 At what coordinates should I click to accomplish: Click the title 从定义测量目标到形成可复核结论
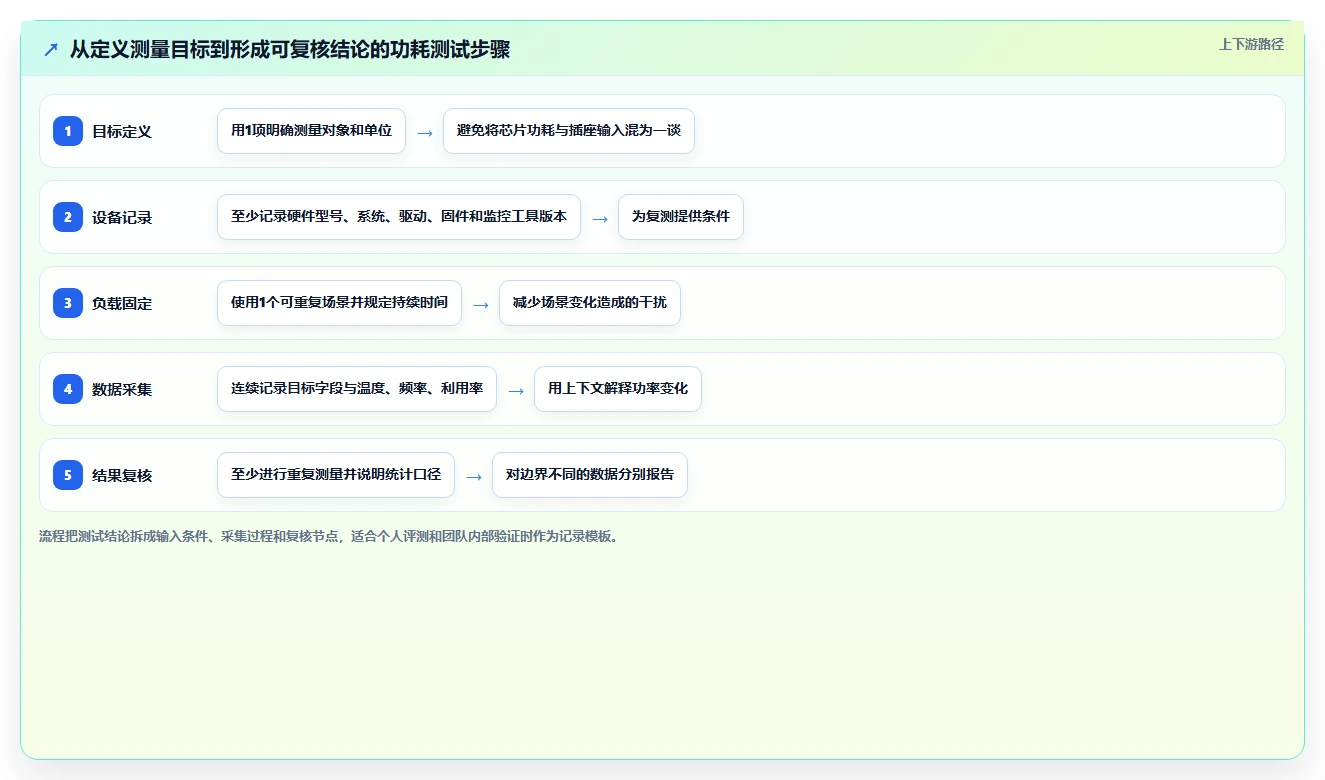tap(290, 49)
